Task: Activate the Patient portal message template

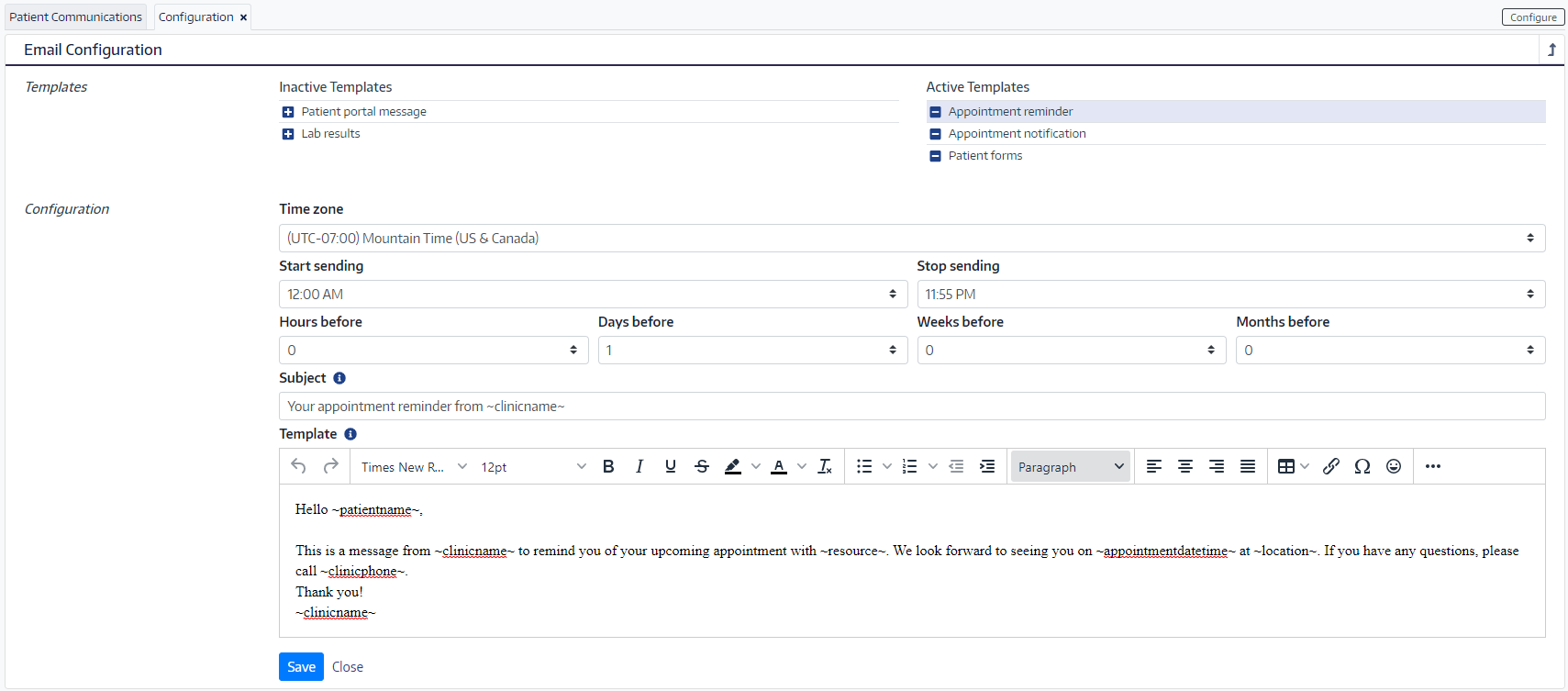Action: pyautogui.click(x=288, y=112)
